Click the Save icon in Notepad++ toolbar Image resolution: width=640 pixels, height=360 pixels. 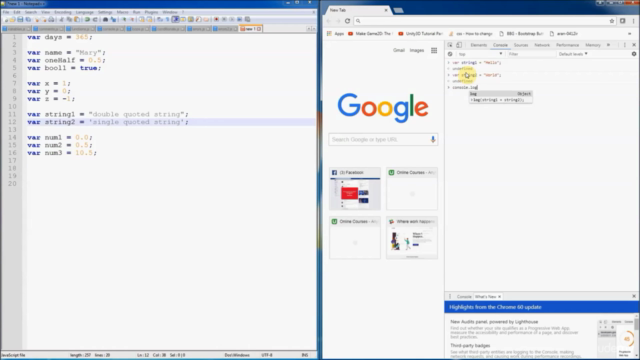coord(20,19)
